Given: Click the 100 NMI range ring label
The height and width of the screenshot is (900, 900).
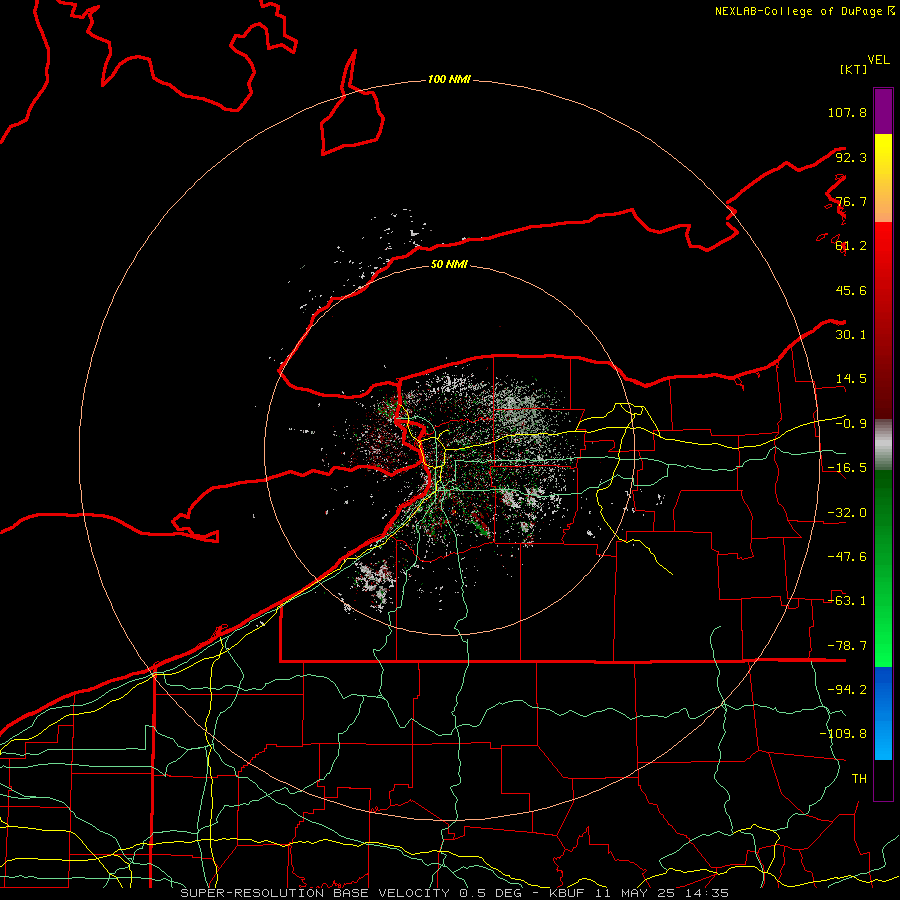Looking at the screenshot, I should click(449, 79).
